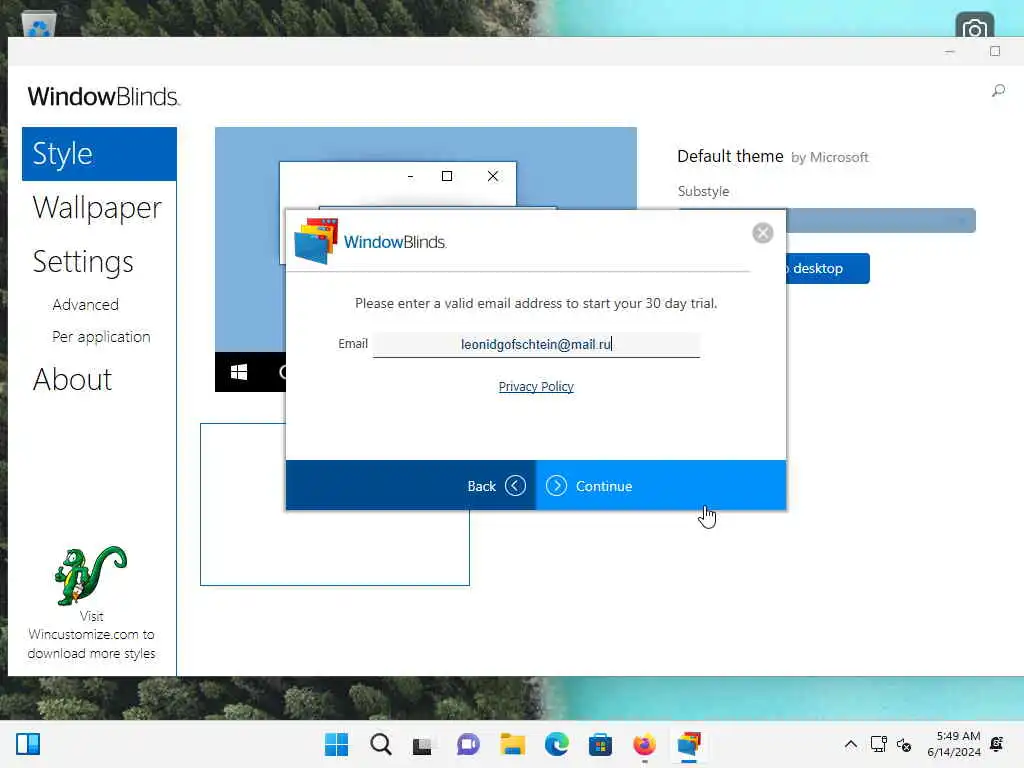
Task: Go Back in the trial dialog
Action: coord(411,486)
